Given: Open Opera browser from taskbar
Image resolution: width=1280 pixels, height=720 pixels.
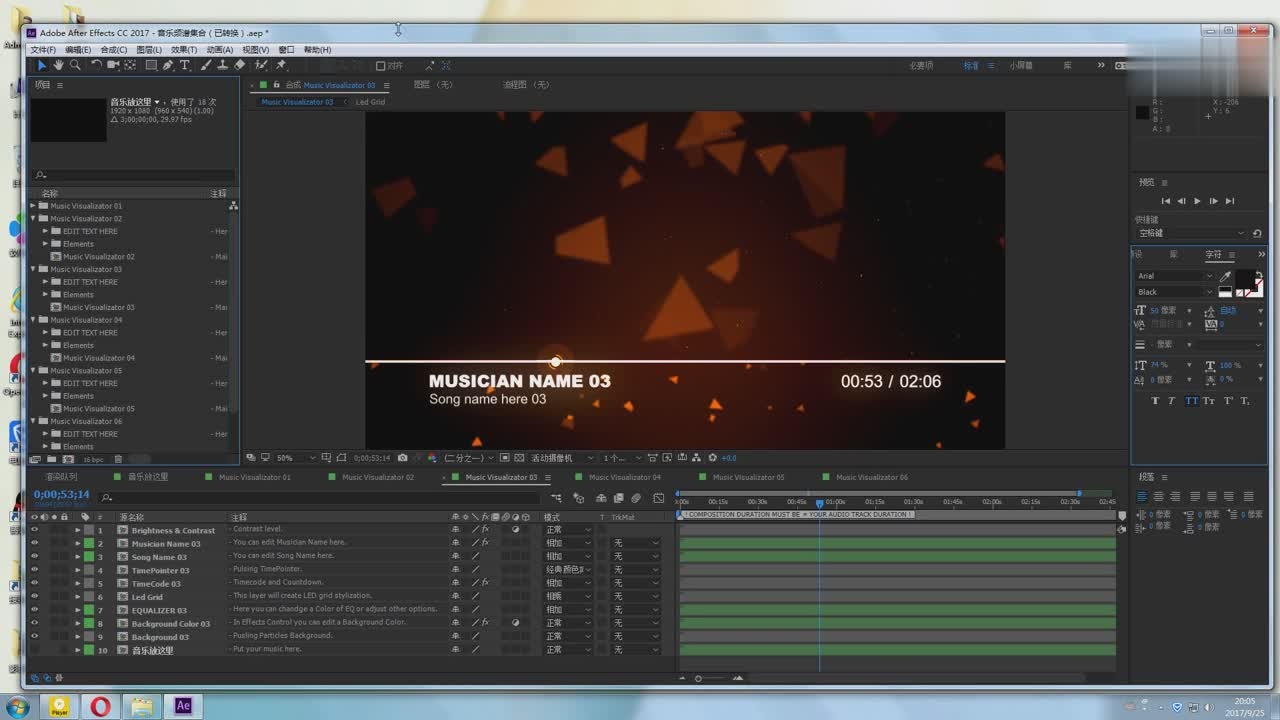Looking at the screenshot, I should pos(100,706).
